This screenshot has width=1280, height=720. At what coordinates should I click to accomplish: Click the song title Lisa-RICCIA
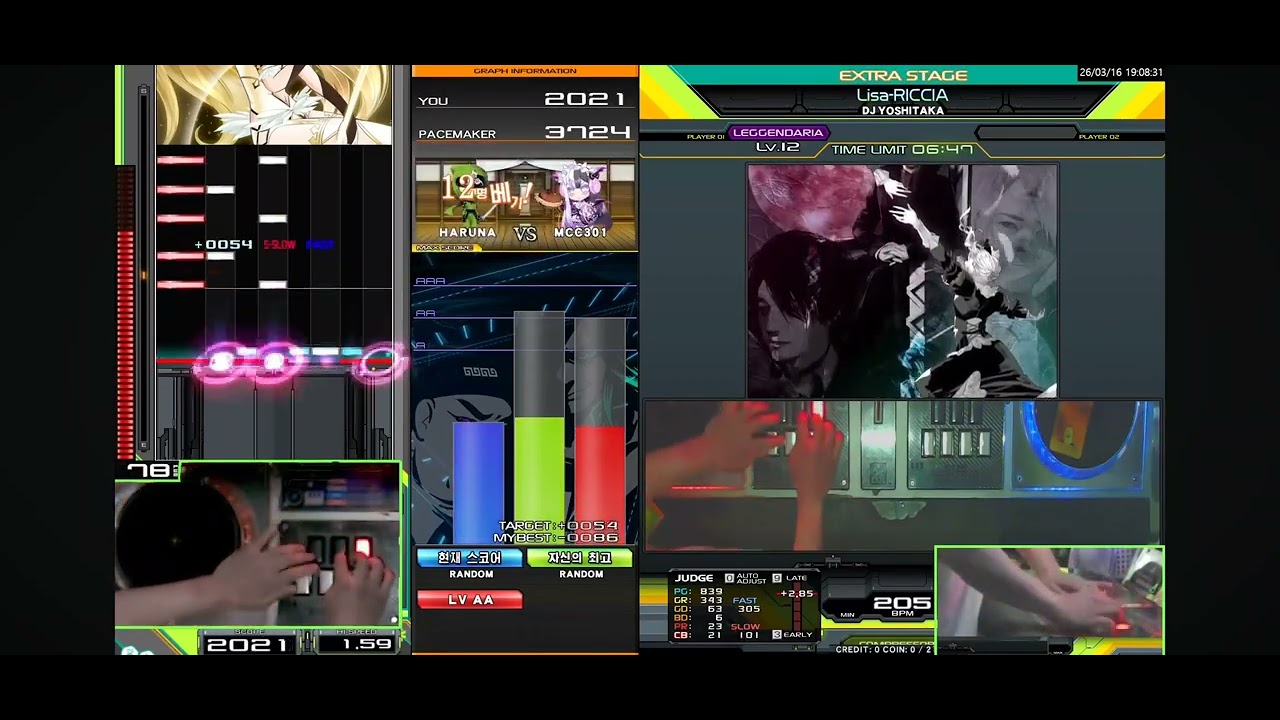click(902, 95)
